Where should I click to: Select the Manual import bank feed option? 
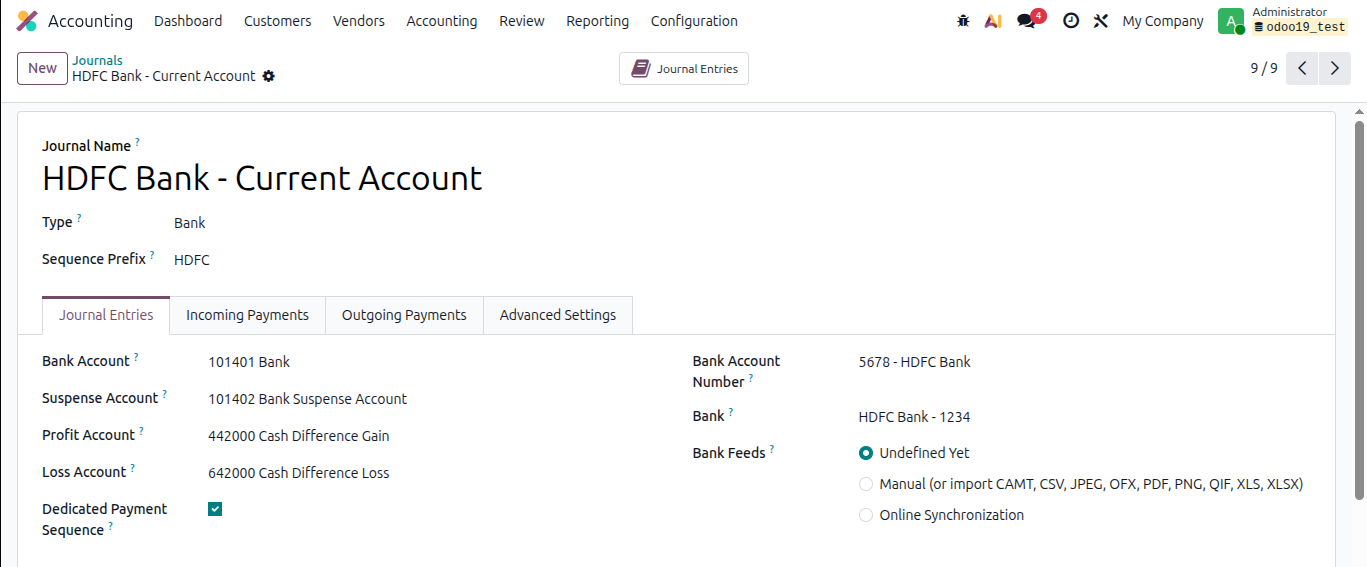pos(866,484)
